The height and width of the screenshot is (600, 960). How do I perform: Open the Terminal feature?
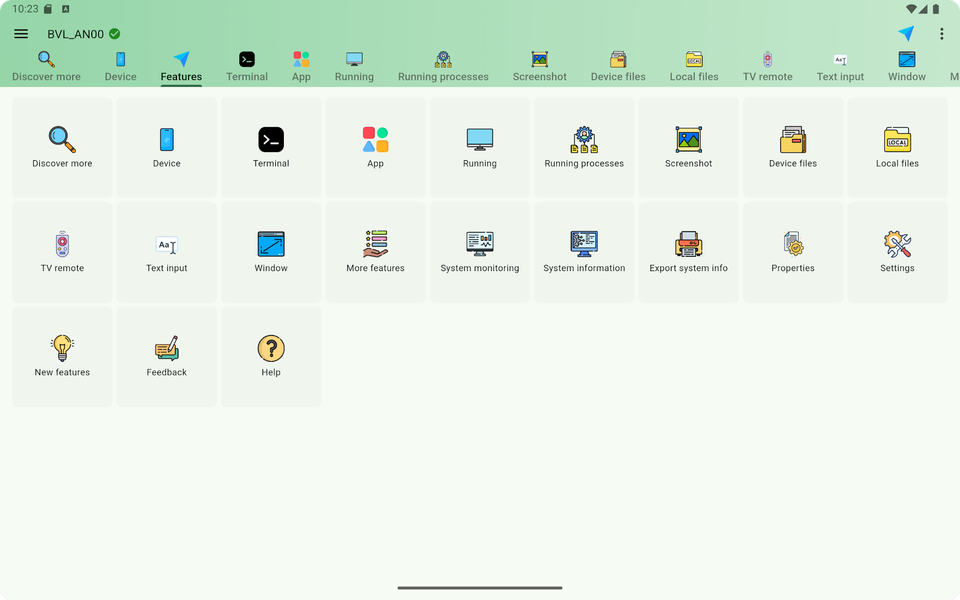click(x=270, y=147)
